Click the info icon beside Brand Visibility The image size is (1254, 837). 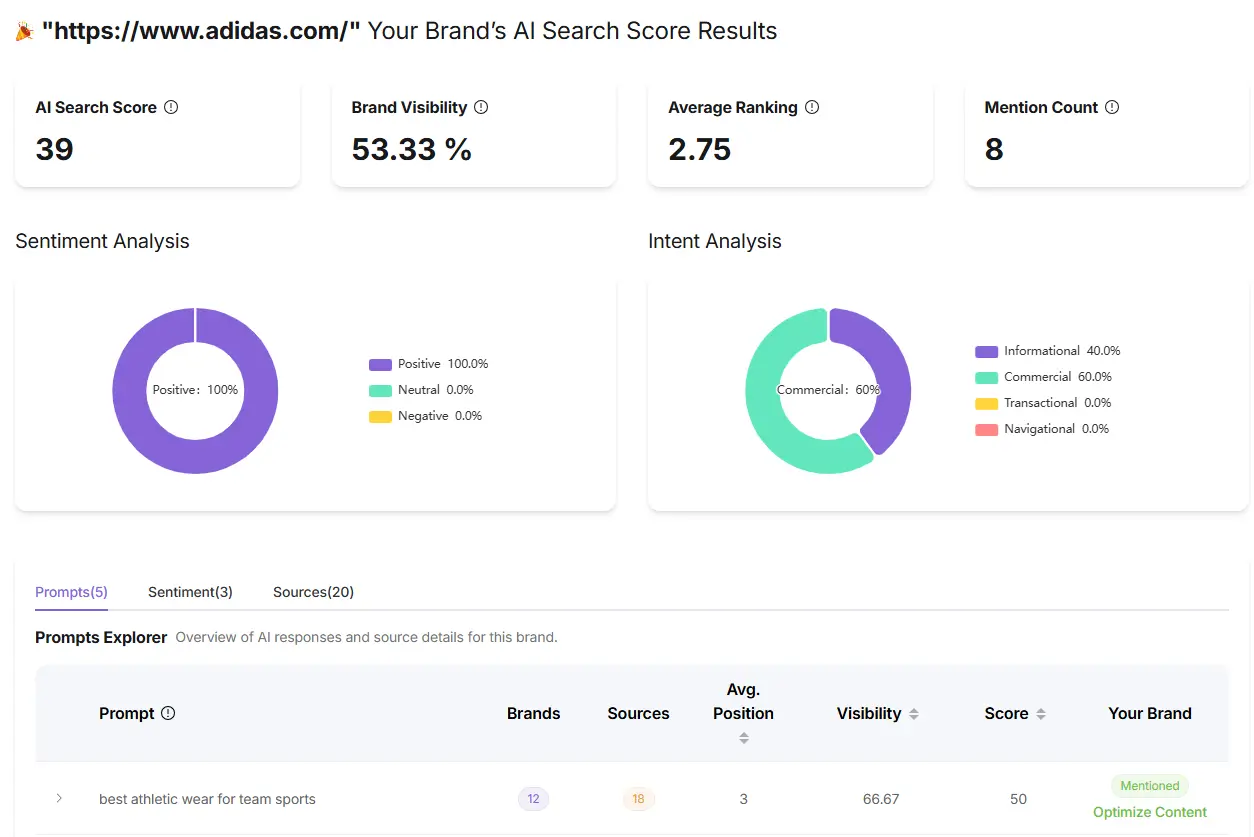[x=481, y=107]
